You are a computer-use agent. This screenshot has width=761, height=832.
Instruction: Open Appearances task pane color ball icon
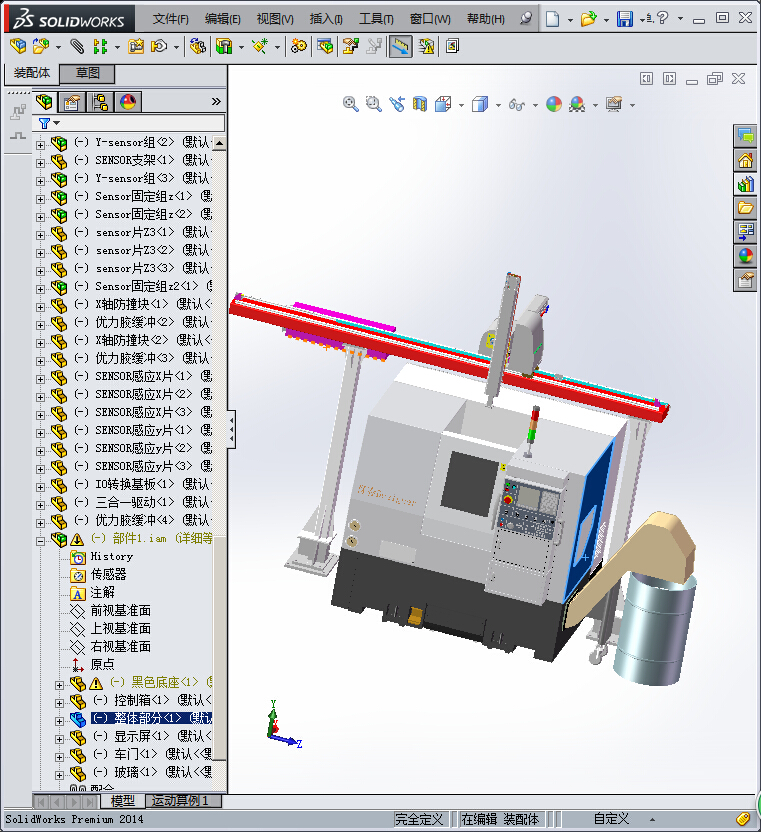coord(745,256)
